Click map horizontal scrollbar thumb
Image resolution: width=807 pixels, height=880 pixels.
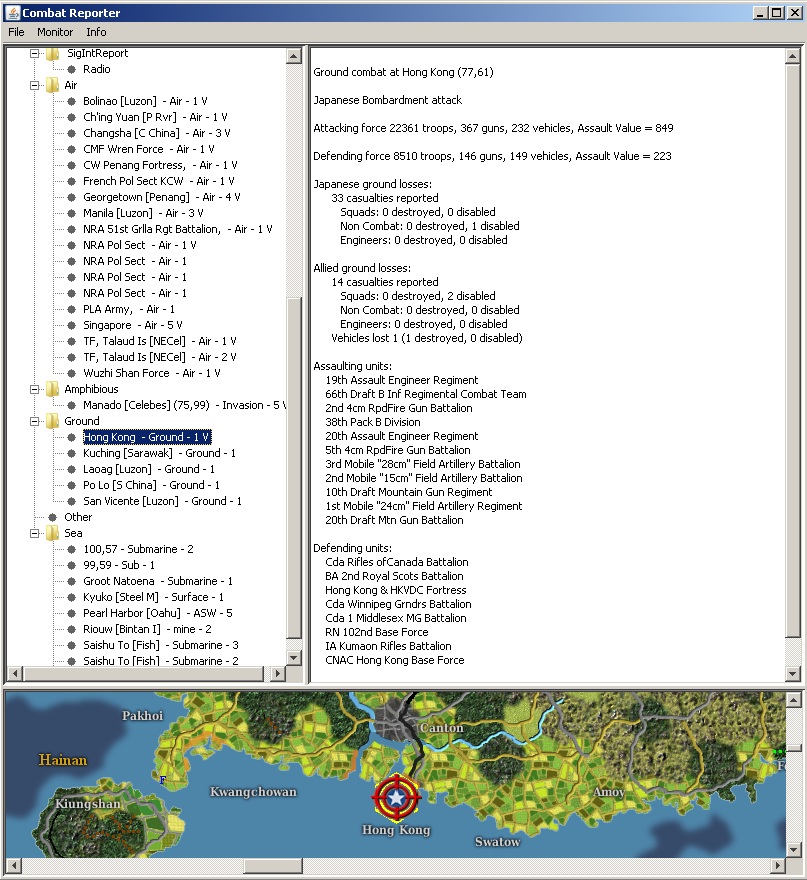pos(274,866)
